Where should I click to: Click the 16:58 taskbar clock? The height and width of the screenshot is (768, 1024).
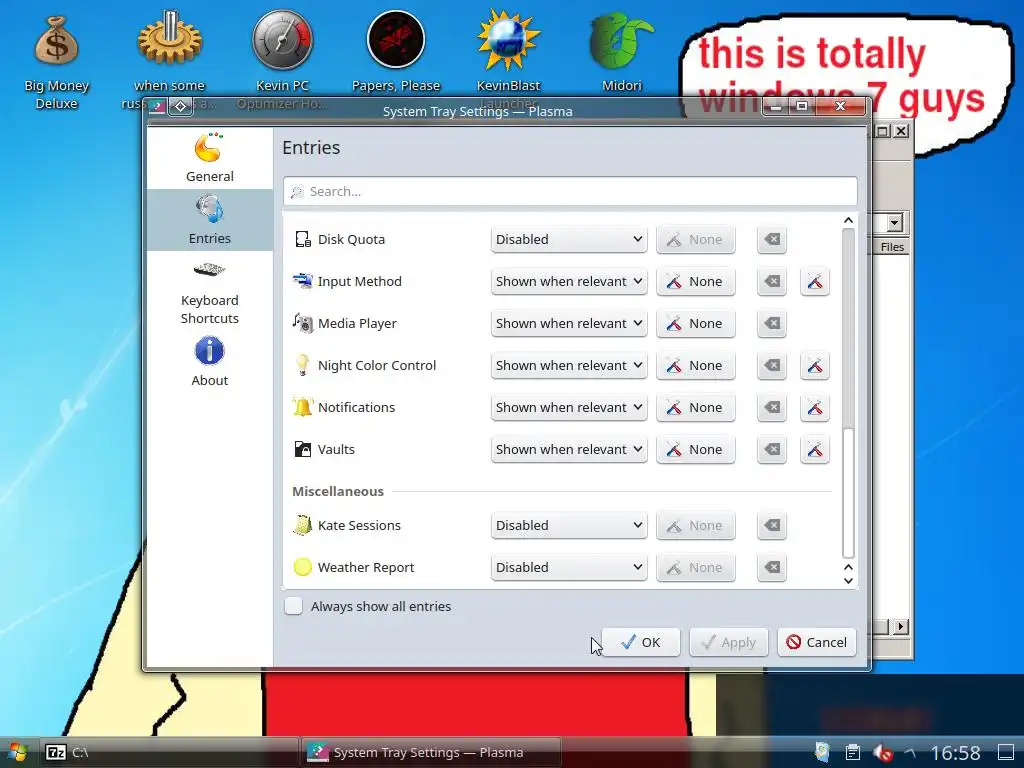point(955,753)
